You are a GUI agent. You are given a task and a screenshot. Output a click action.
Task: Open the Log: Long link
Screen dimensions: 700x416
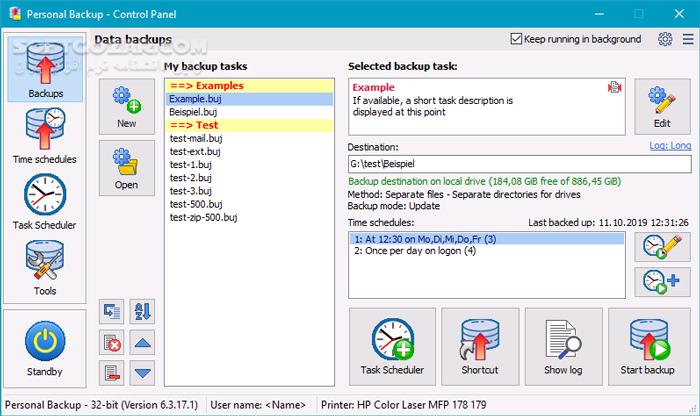(670, 146)
